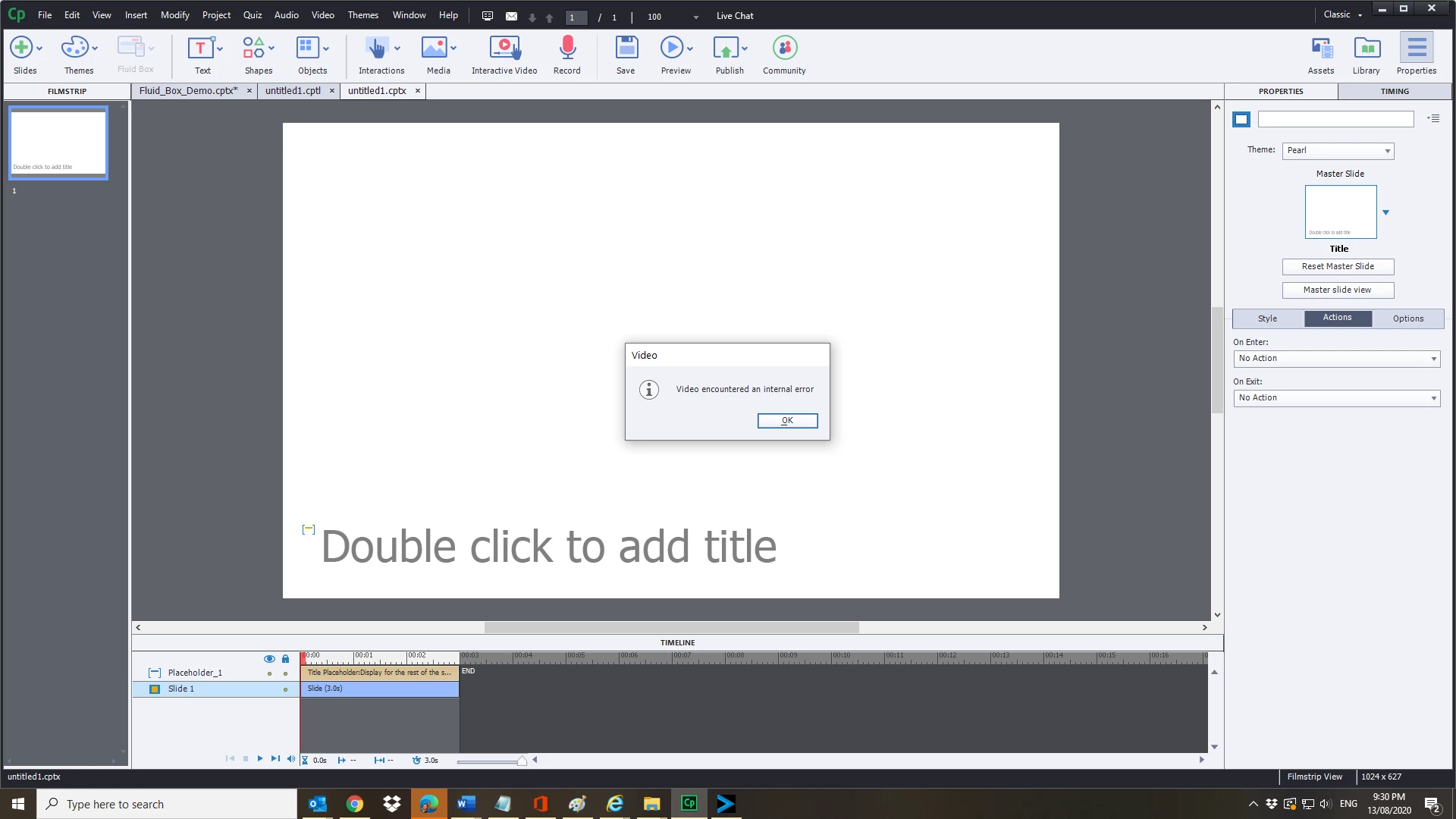The height and width of the screenshot is (819, 1456).
Task: Switch to the Fluid_Box_Demo.cptx tab
Action: pos(188,91)
